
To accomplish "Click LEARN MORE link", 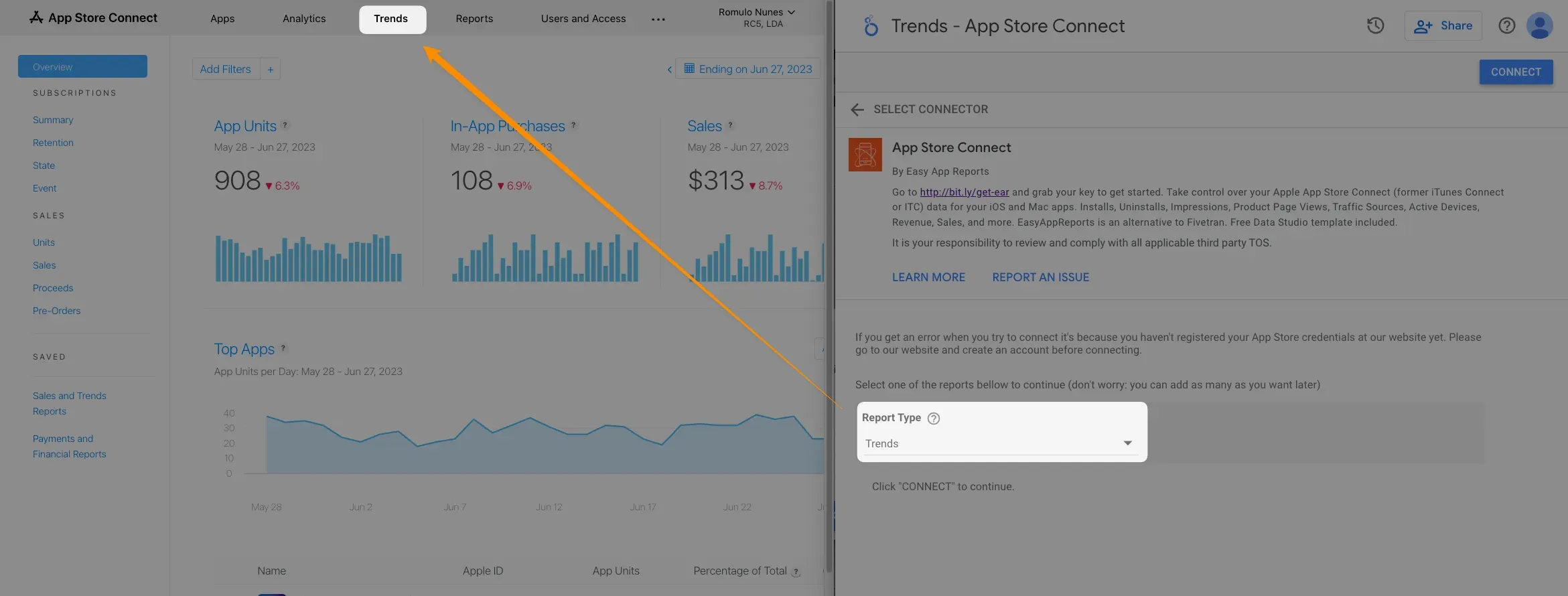I will [928, 277].
